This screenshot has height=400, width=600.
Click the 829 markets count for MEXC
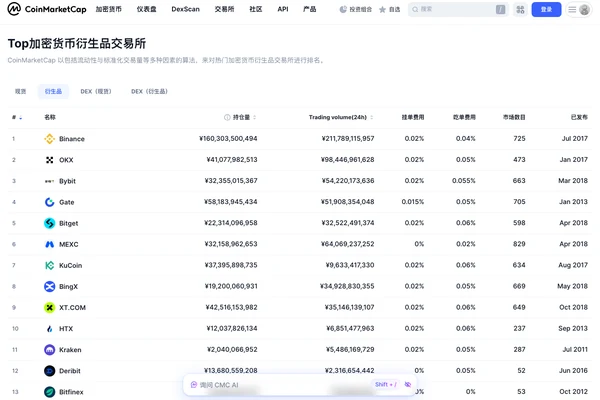pyautogui.click(x=519, y=244)
